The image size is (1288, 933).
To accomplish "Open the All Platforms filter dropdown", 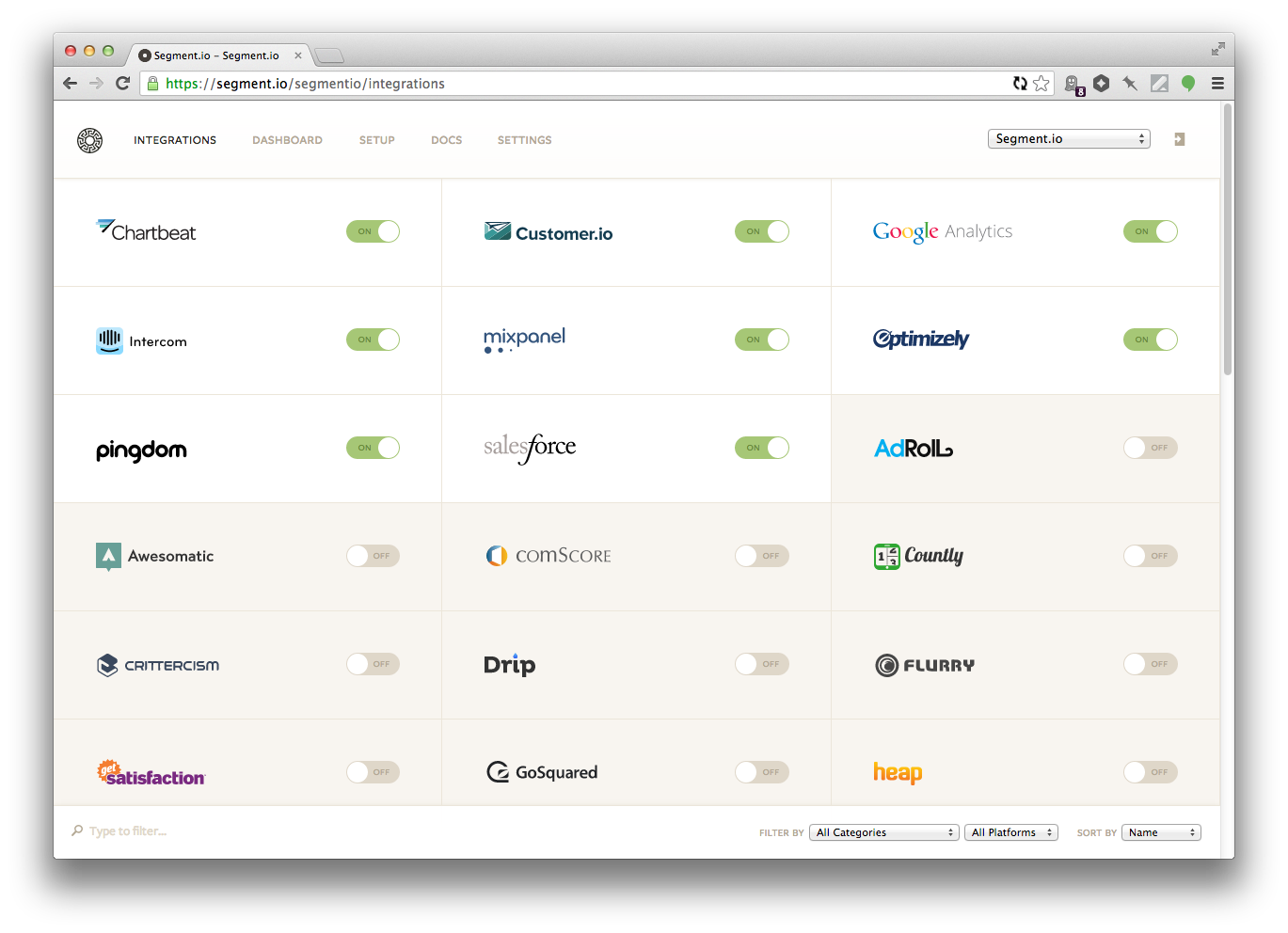I will pyautogui.click(x=1011, y=832).
